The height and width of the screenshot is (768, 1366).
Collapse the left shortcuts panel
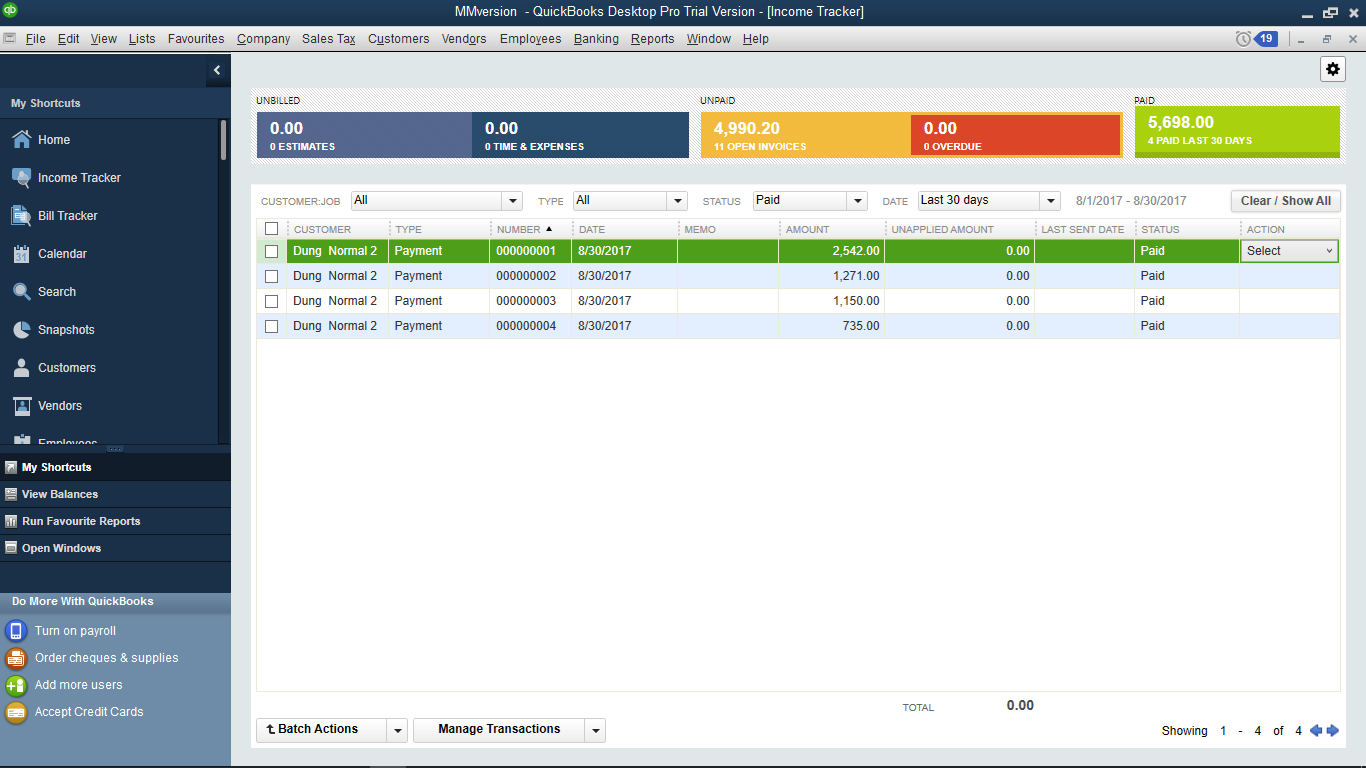[217, 70]
